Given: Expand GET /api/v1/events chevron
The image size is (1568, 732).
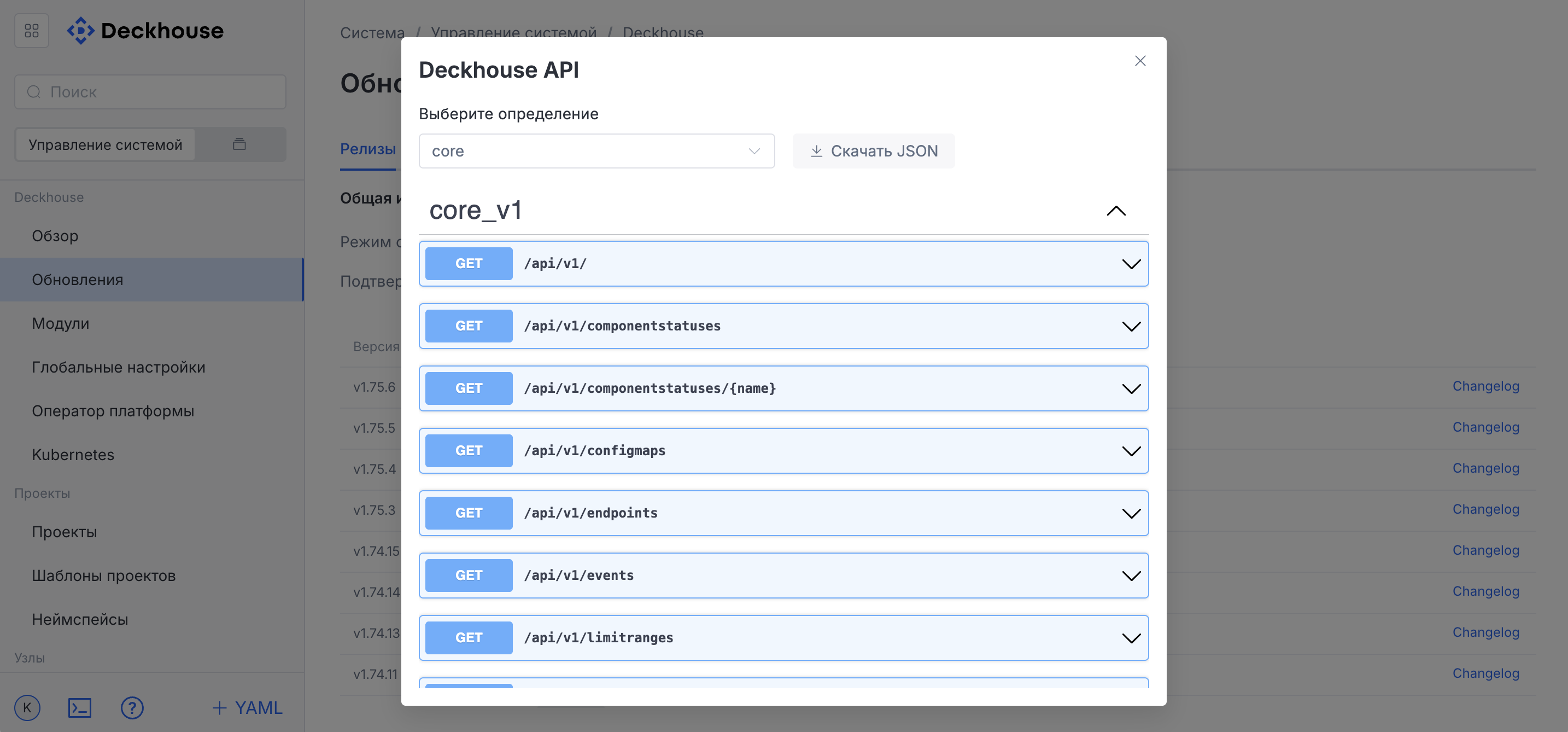Looking at the screenshot, I should [1131, 576].
